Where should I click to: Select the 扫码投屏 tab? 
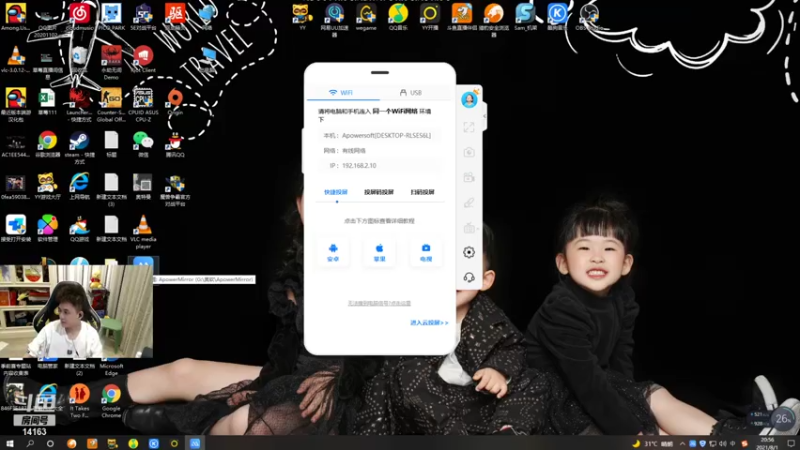tap(422, 192)
